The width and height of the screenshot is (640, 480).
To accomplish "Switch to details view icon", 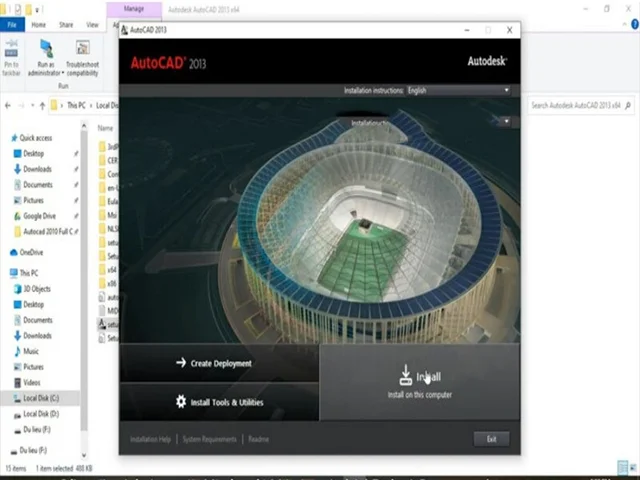I will (622, 467).
